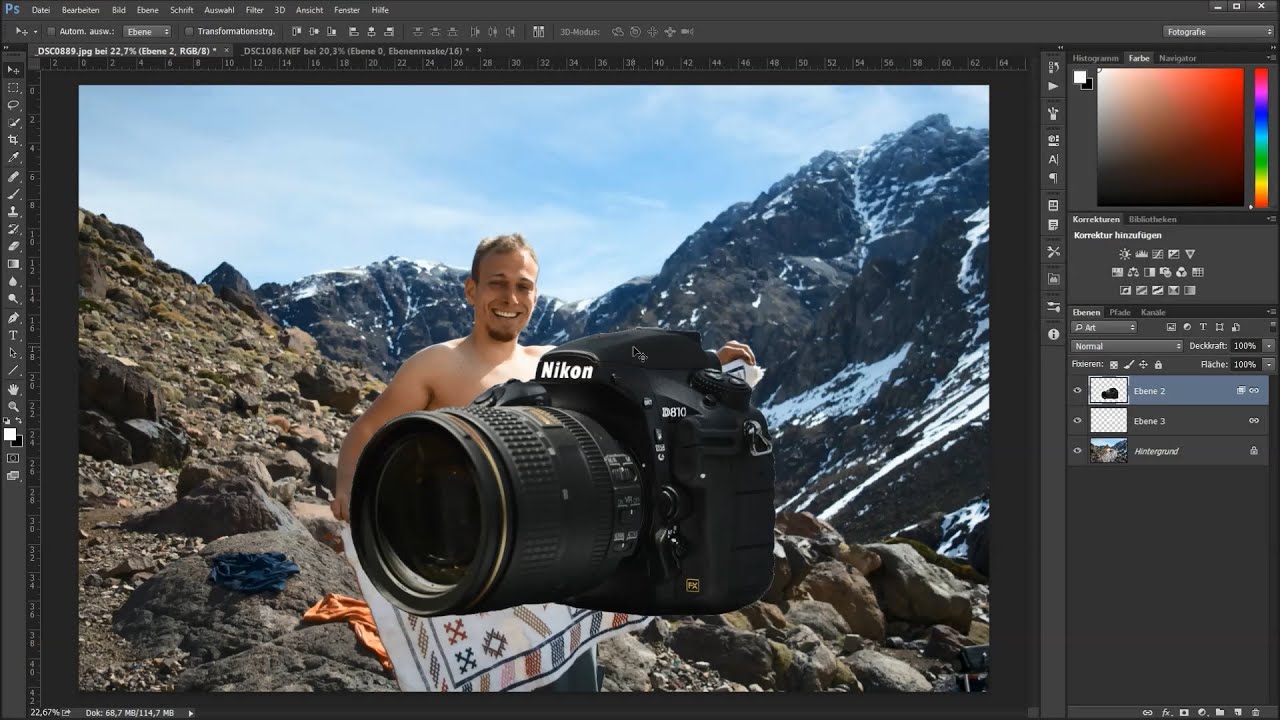The height and width of the screenshot is (720, 1280).
Task: Switch to the Kanäle tab
Action: pos(1153,312)
